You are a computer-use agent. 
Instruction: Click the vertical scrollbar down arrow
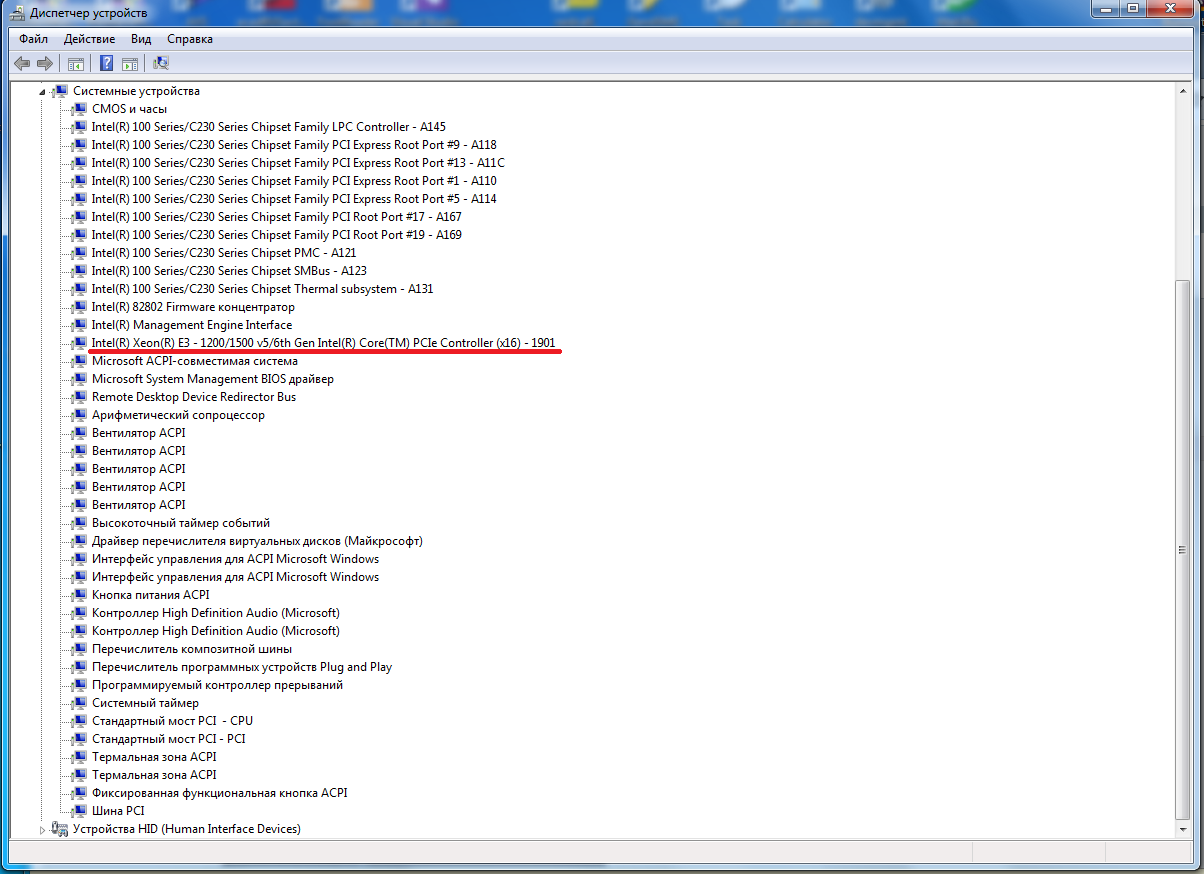[x=1184, y=830]
